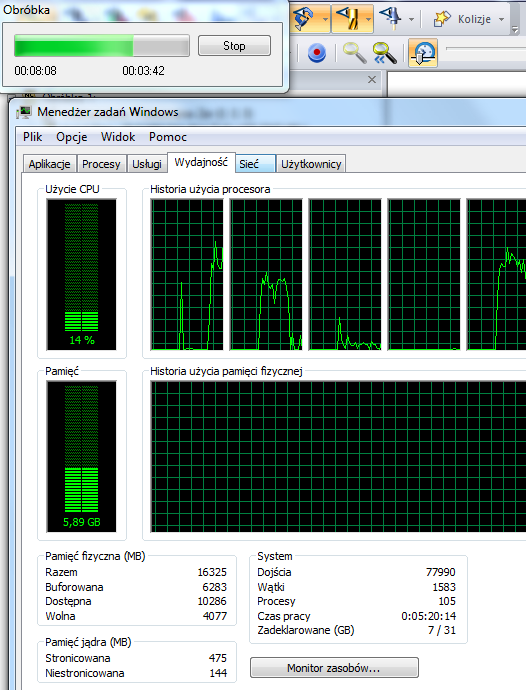Viewport: 526px width, 690px height.
Task: Click the plain magnifier zoom icon
Action: (x=354, y=53)
